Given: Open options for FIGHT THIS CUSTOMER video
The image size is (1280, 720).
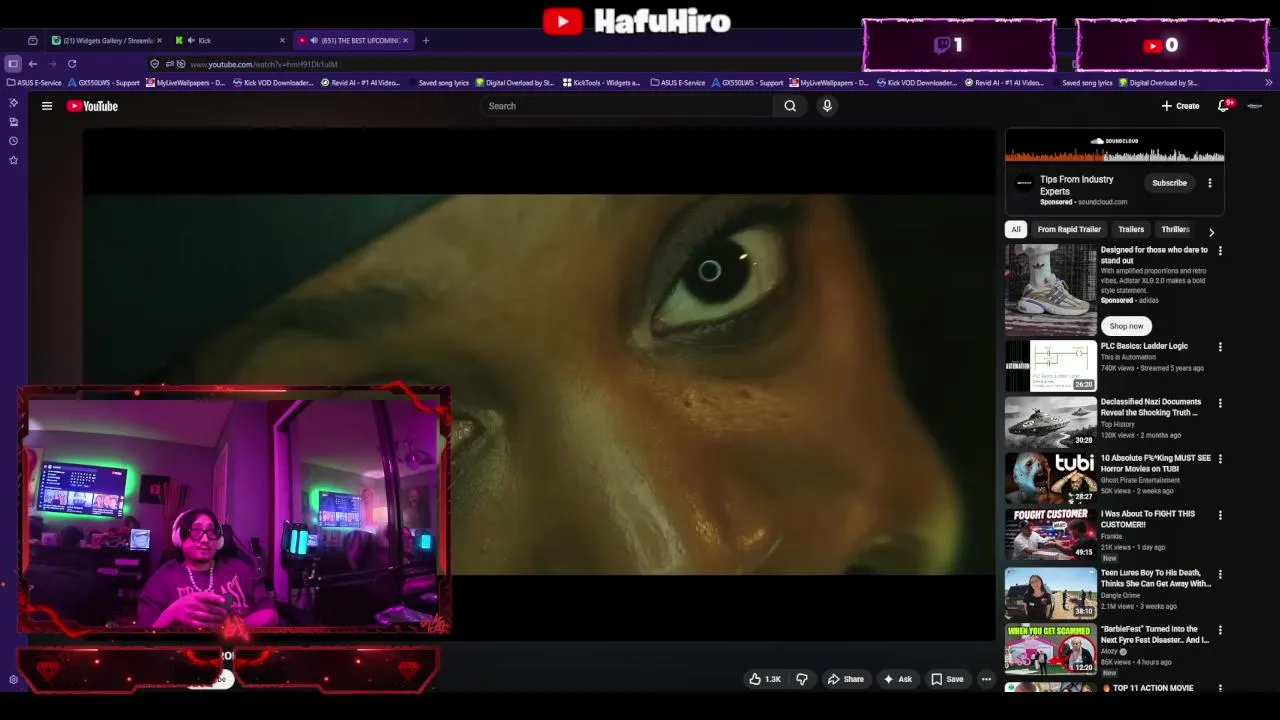Looking at the screenshot, I should click(x=1220, y=515).
